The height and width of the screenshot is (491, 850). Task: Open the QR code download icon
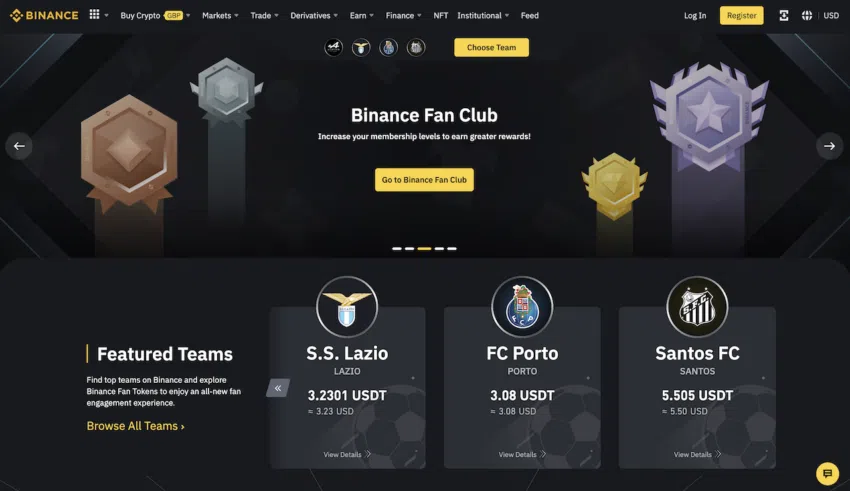(784, 16)
